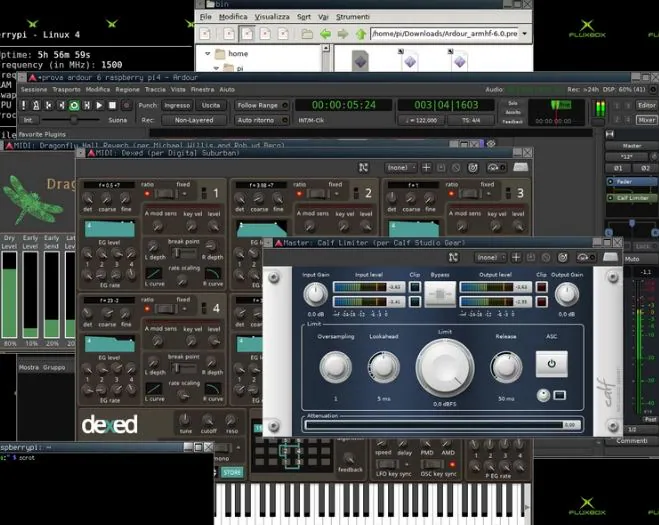The height and width of the screenshot is (525, 659).
Task: Open the file manager path history dropdown arrow
Action: [x=525, y=34]
